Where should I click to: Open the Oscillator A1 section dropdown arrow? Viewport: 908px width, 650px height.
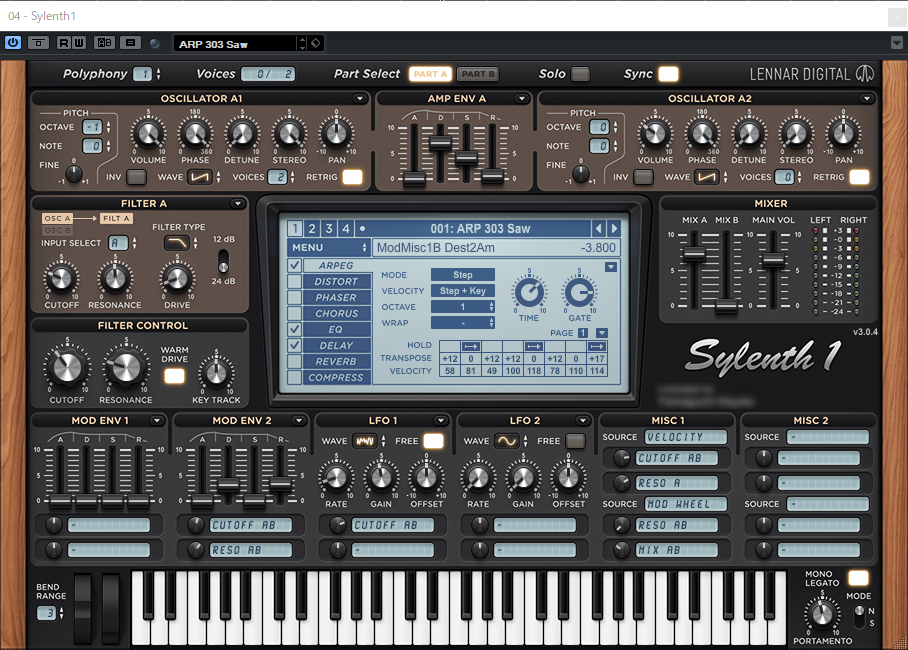pos(360,98)
